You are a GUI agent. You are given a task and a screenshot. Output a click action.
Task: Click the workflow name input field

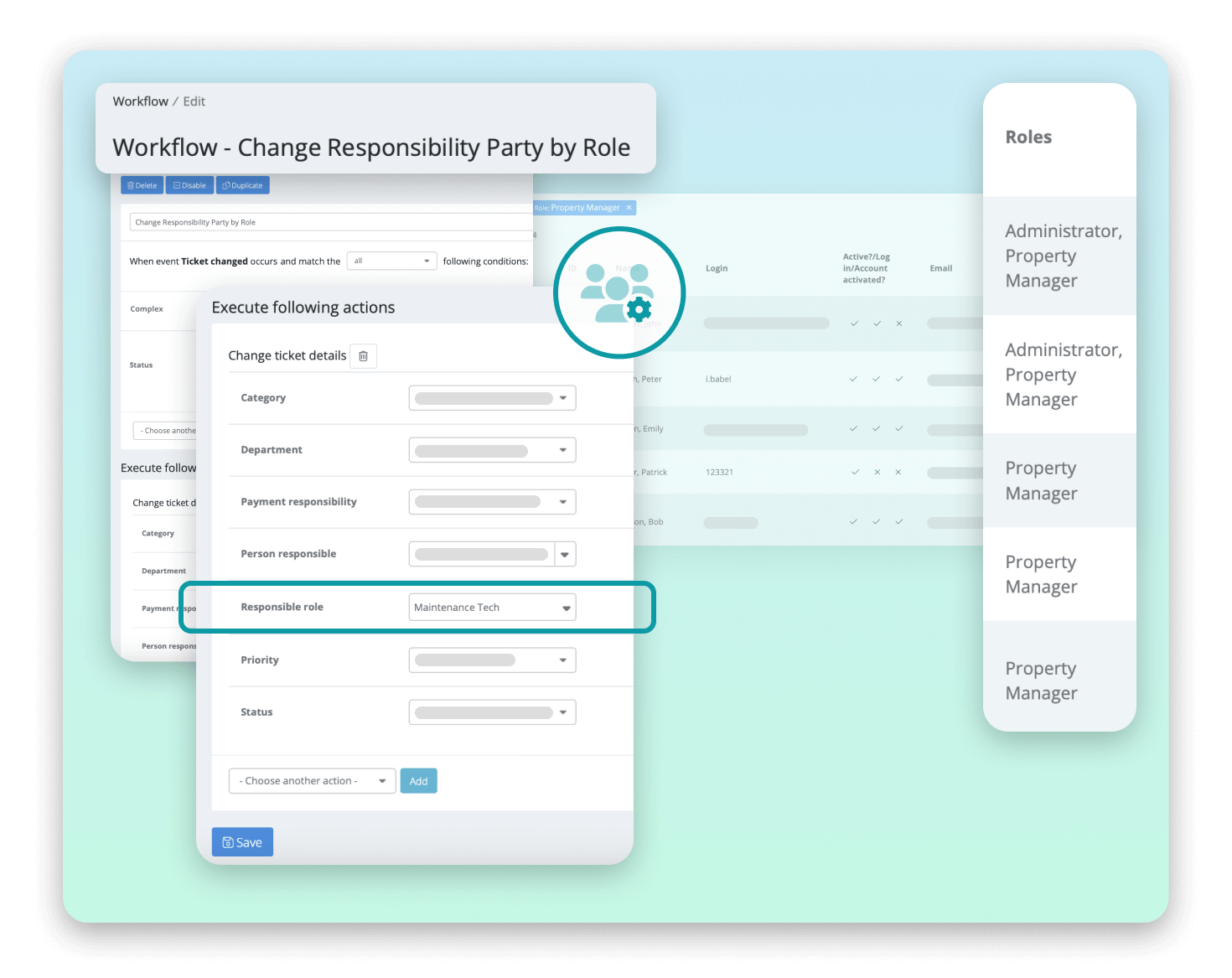point(331,222)
